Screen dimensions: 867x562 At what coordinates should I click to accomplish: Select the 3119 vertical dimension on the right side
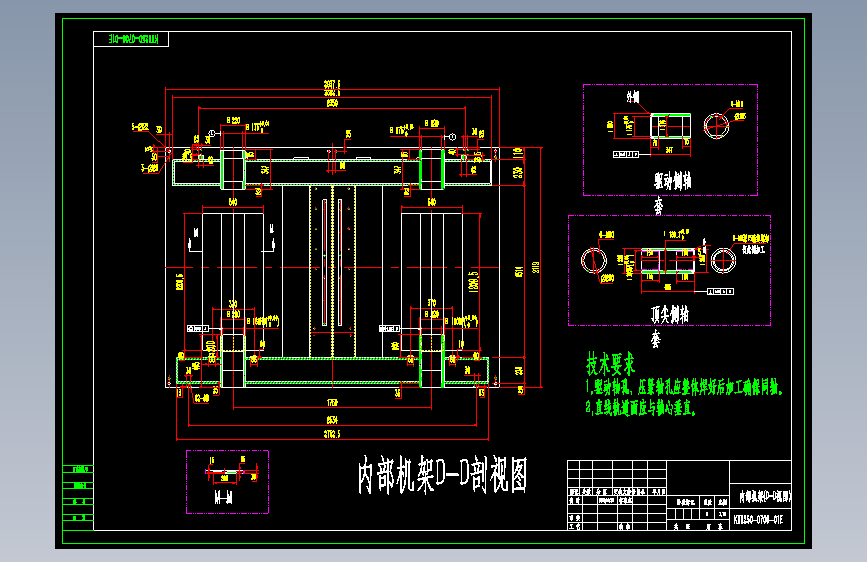(x=535, y=268)
